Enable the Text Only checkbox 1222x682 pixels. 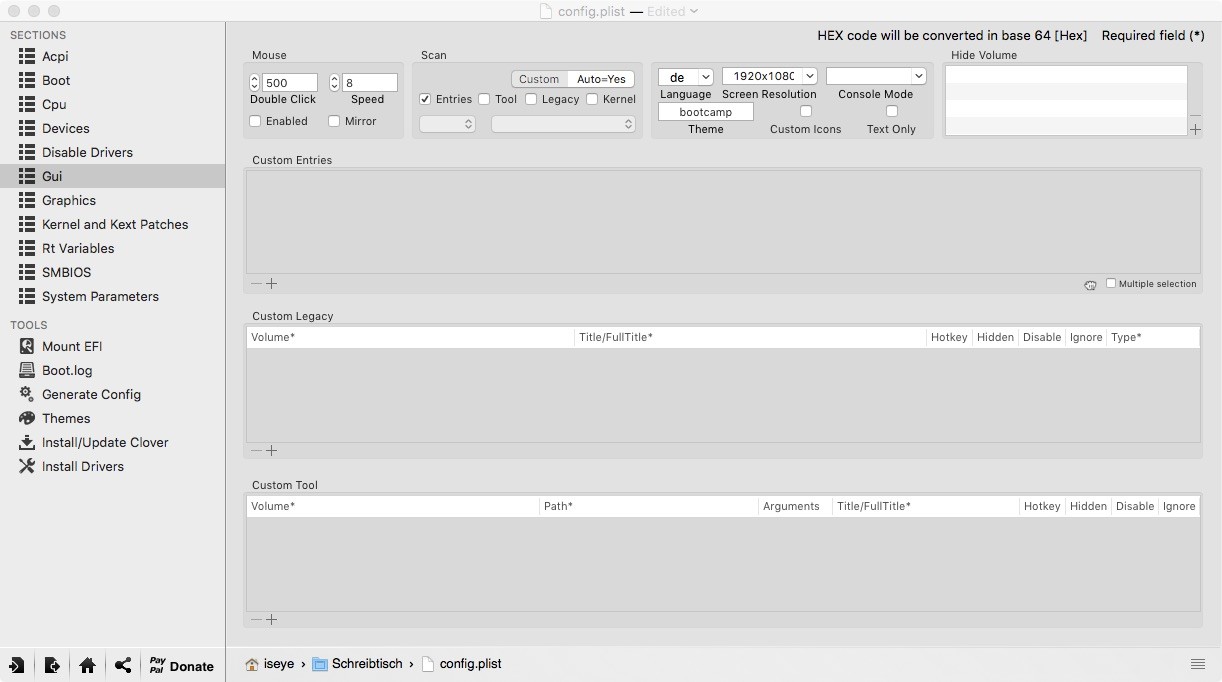pyautogui.click(x=891, y=111)
